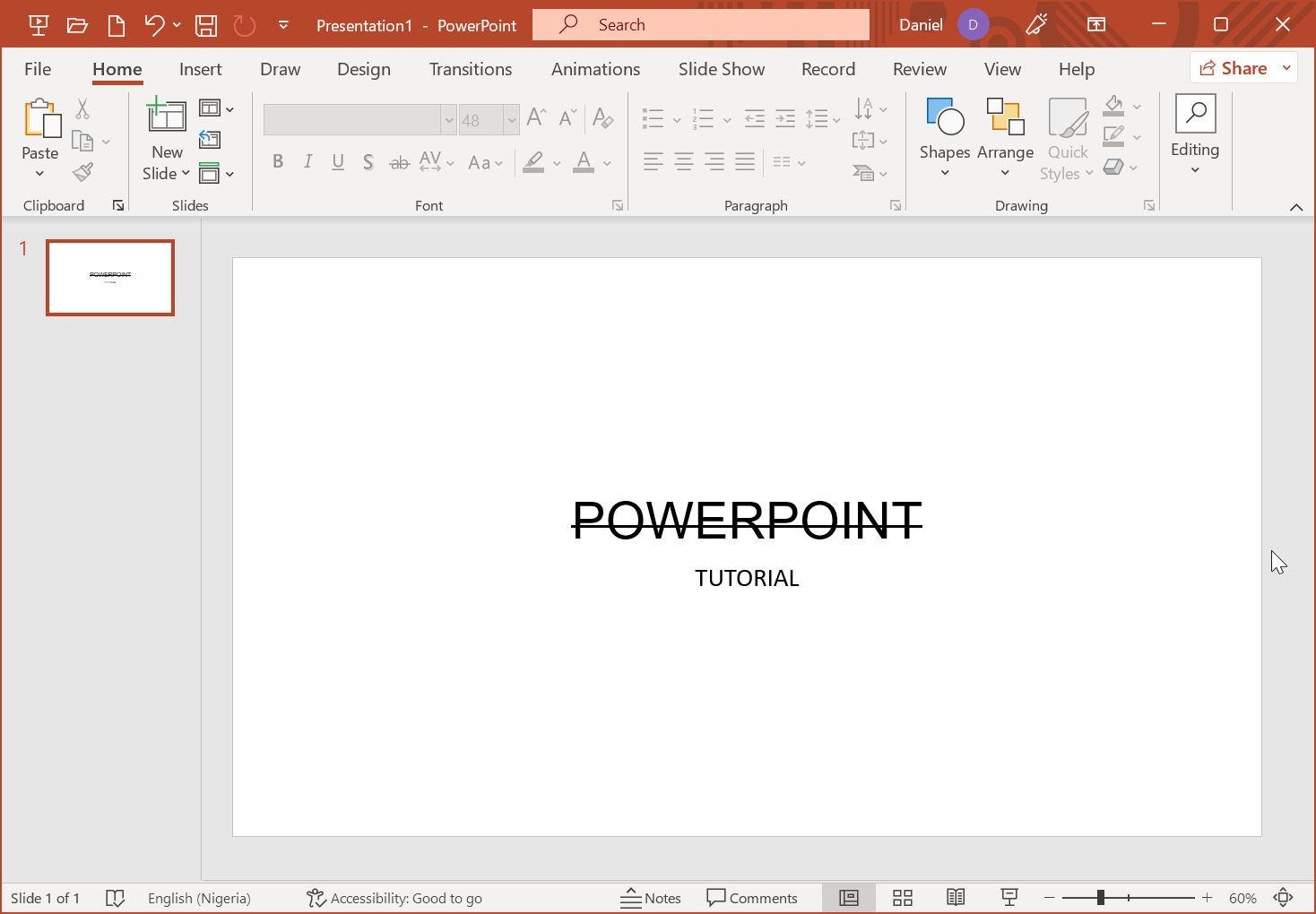1316x914 pixels.
Task: Toggle the Comments pane
Action: [x=752, y=898]
